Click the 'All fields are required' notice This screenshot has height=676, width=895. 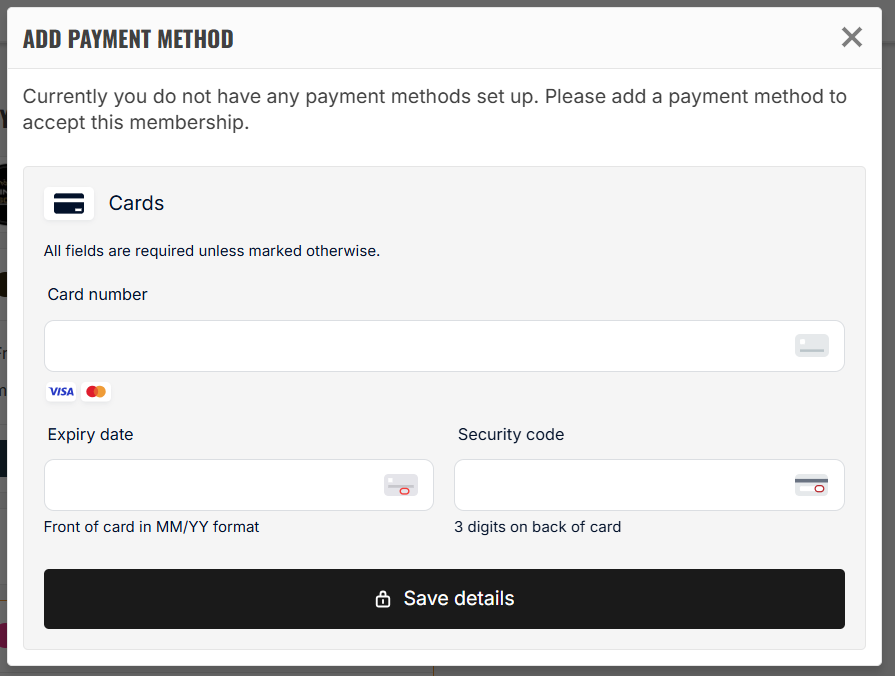tap(212, 251)
